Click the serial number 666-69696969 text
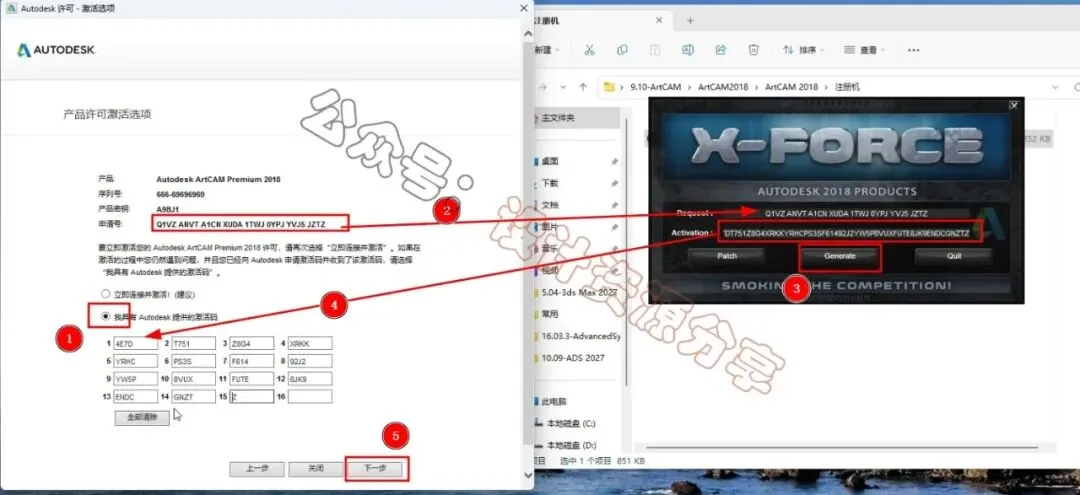Screen dimensions: 1080x495 coord(180,194)
